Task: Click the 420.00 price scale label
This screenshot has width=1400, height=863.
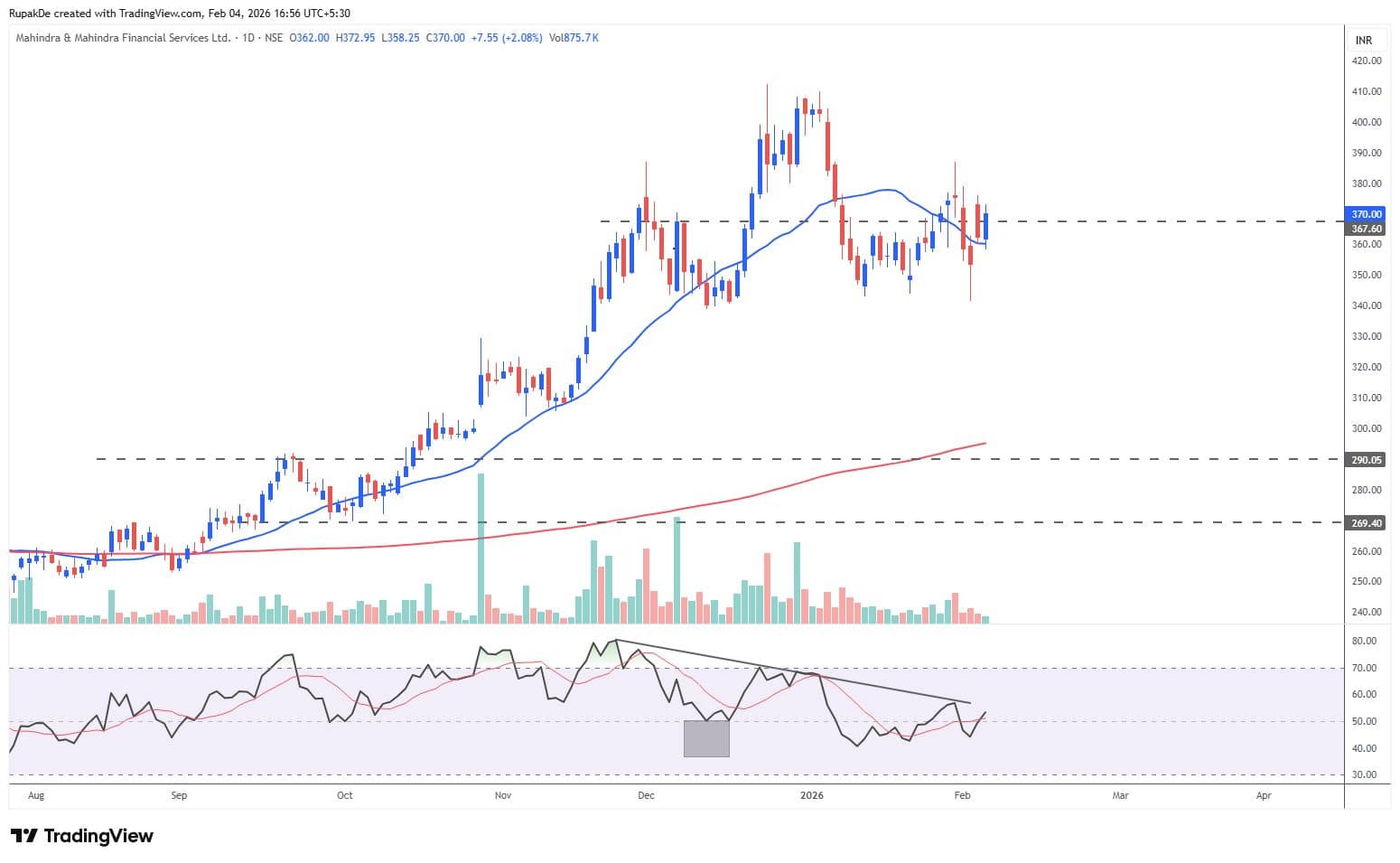Action: [x=1367, y=61]
